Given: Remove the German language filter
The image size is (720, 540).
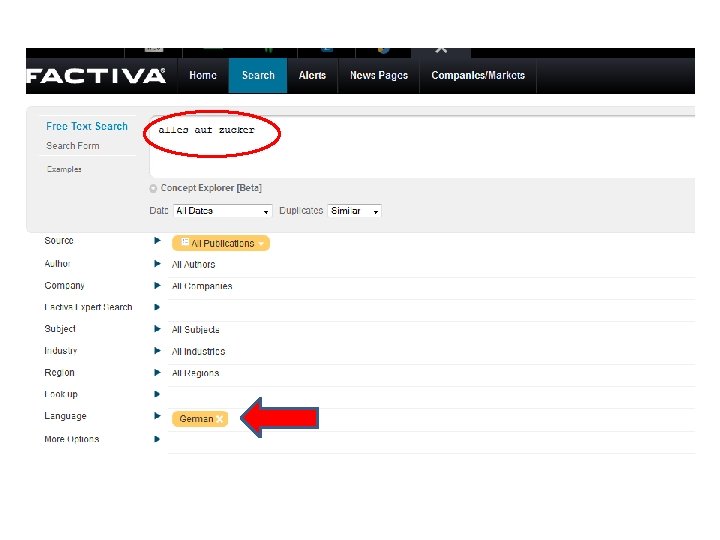Looking at the screenshot, I should click(219, 419).
